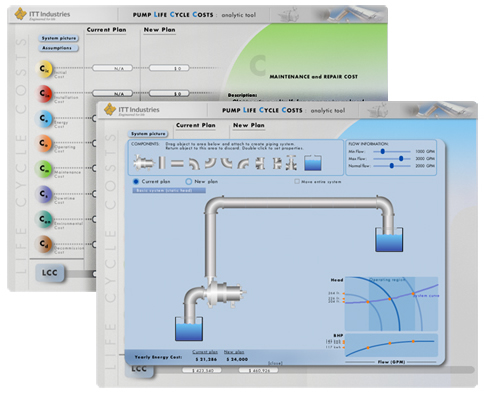Viewport: 484px width, 394px height.
Task: Click the red Installation Cost sphere icon
Action: [44, 94]
